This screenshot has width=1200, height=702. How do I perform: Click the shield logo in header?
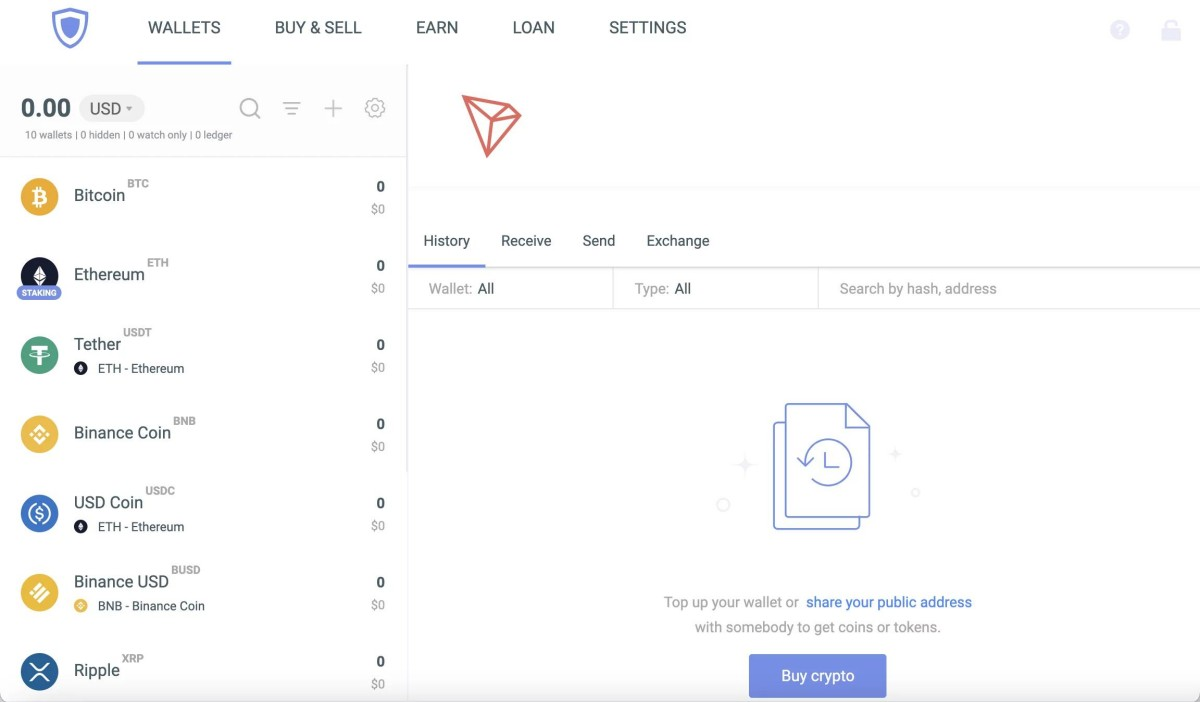70,28
